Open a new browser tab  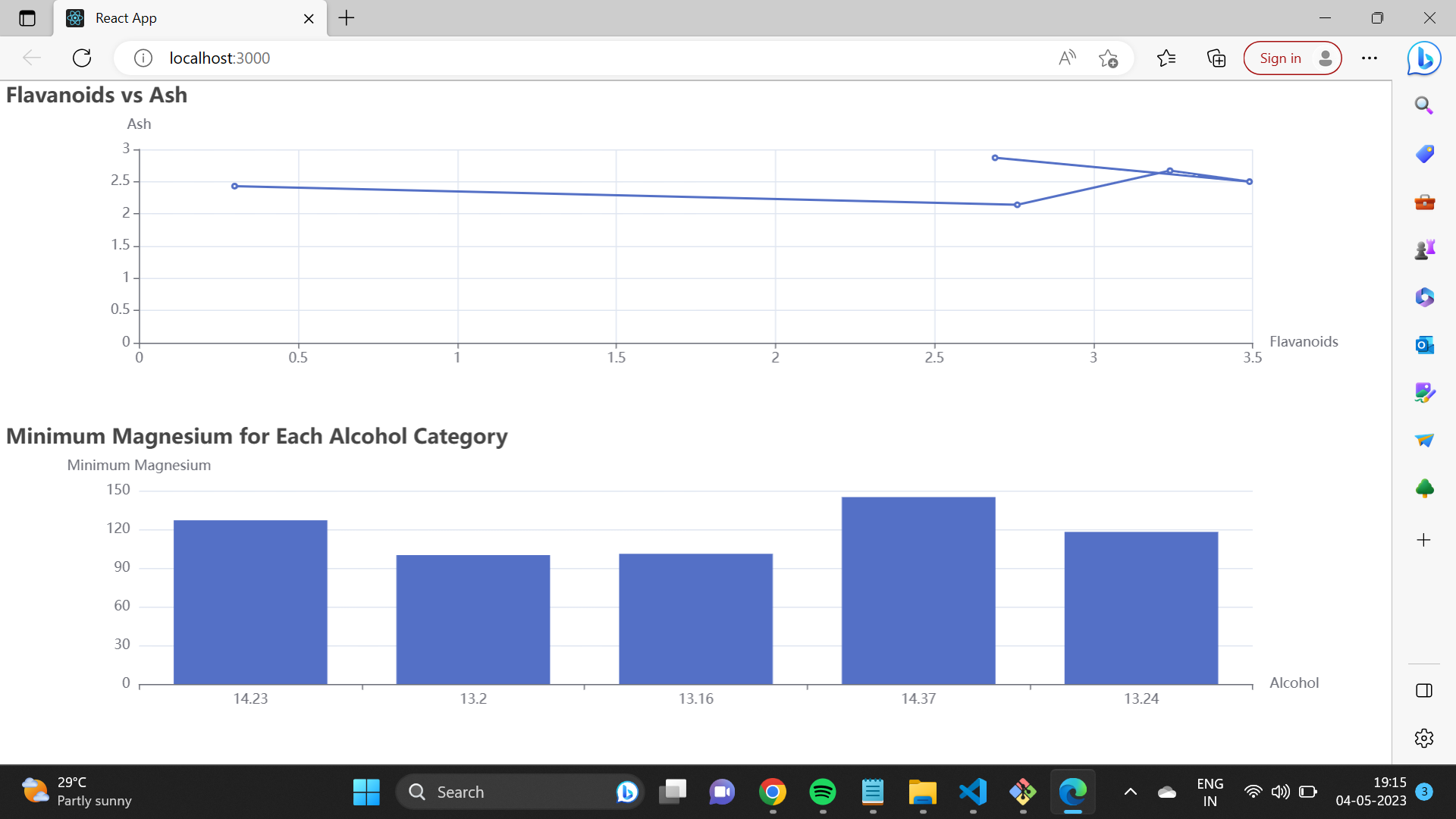point(347,18)
